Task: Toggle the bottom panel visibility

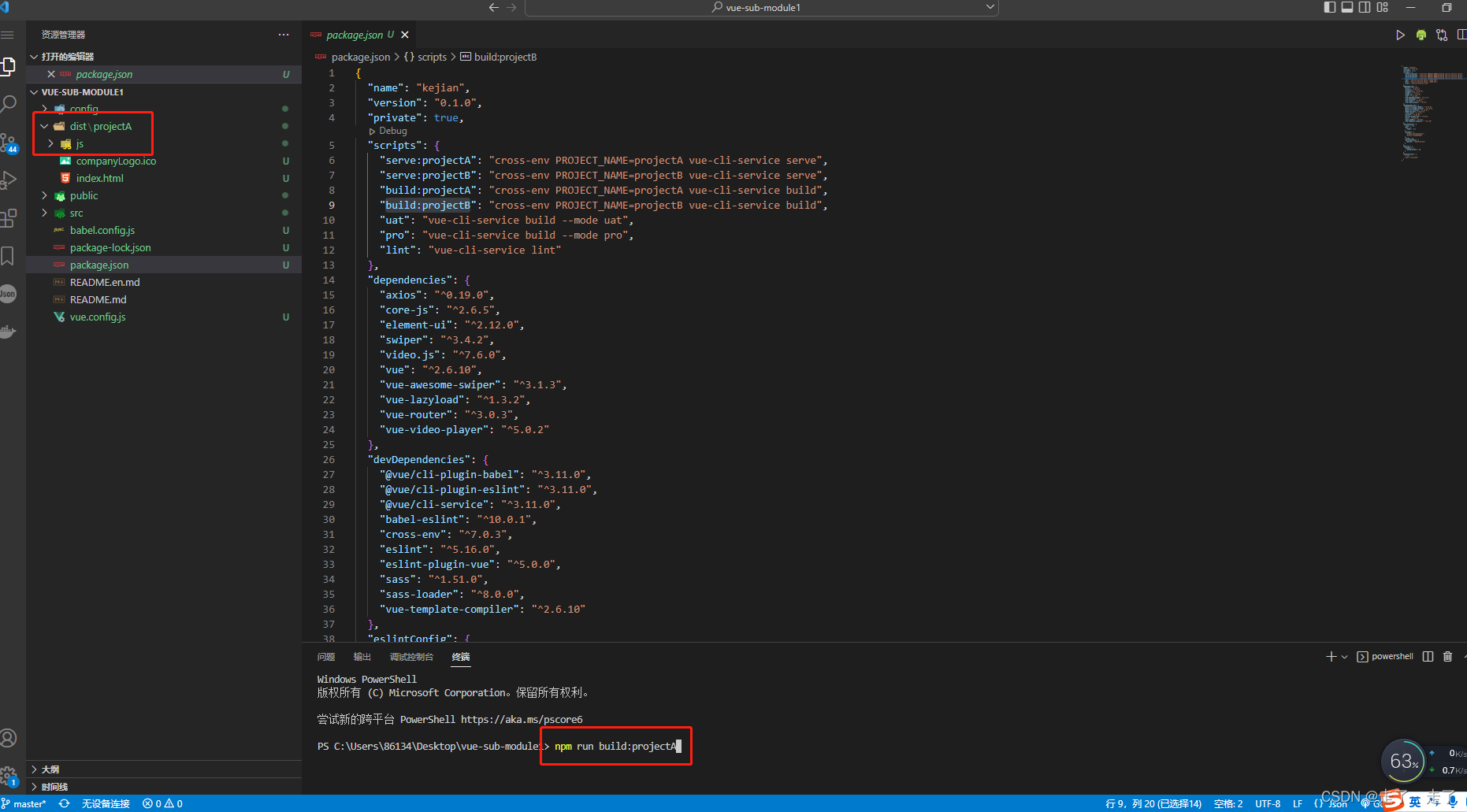Action: 1347,7
